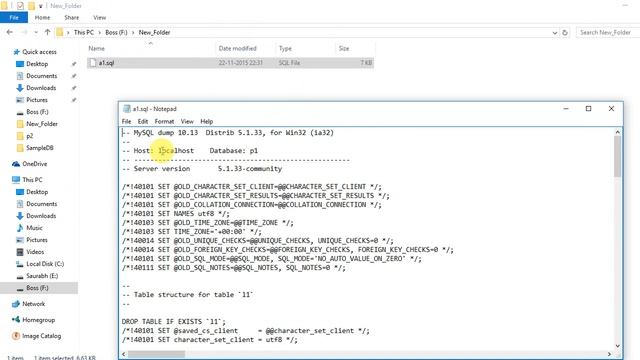The width and height of the screenshot is (640, 360).
Task: Open Saurabh (E:) drive
Action: click(42, 276)
